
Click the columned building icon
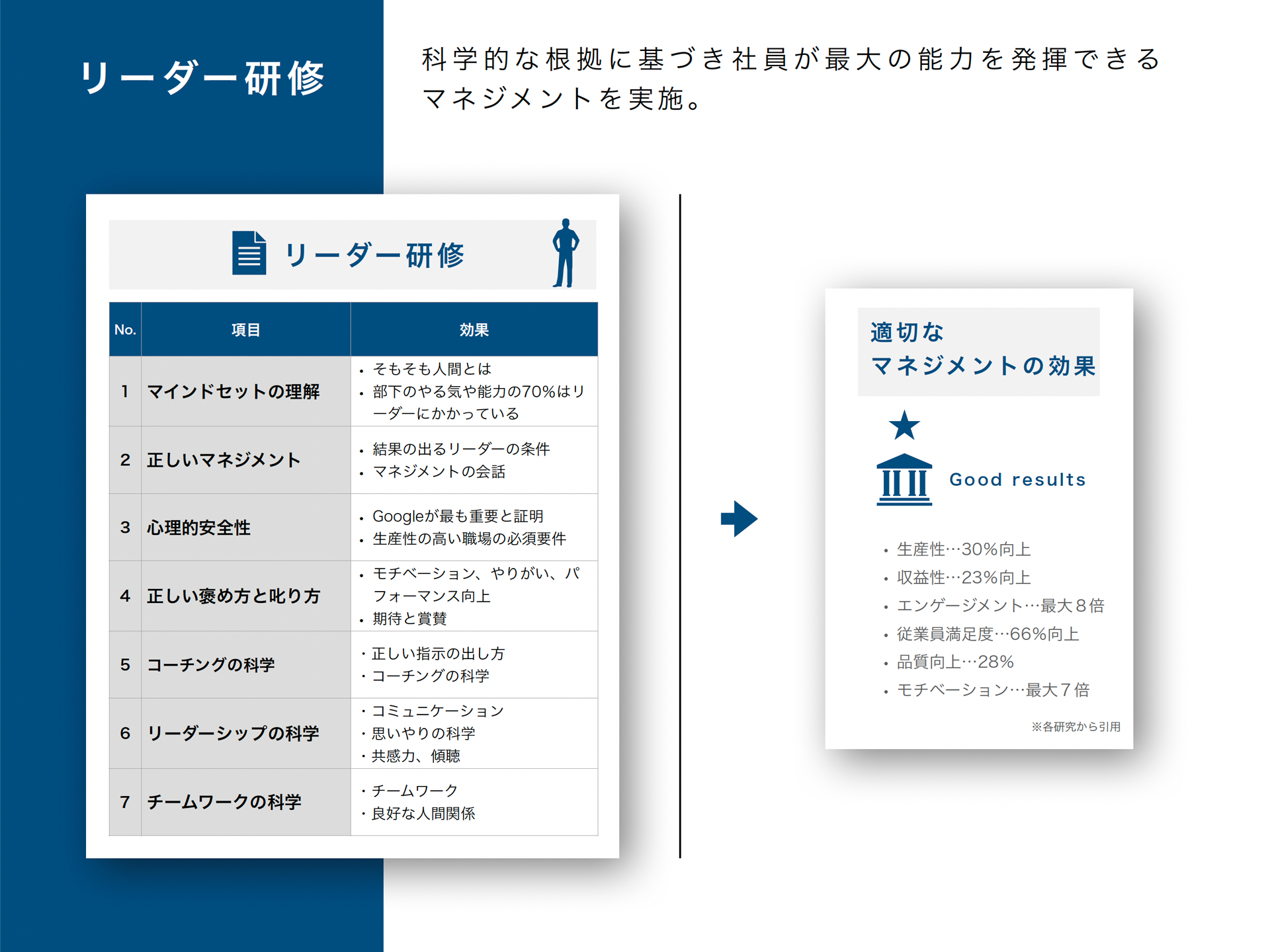(x=904, y=480)
